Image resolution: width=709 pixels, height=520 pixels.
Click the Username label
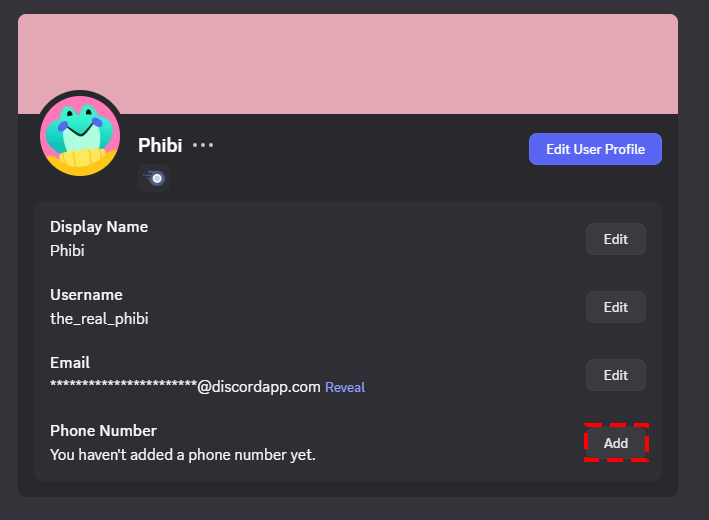(86, 295)
